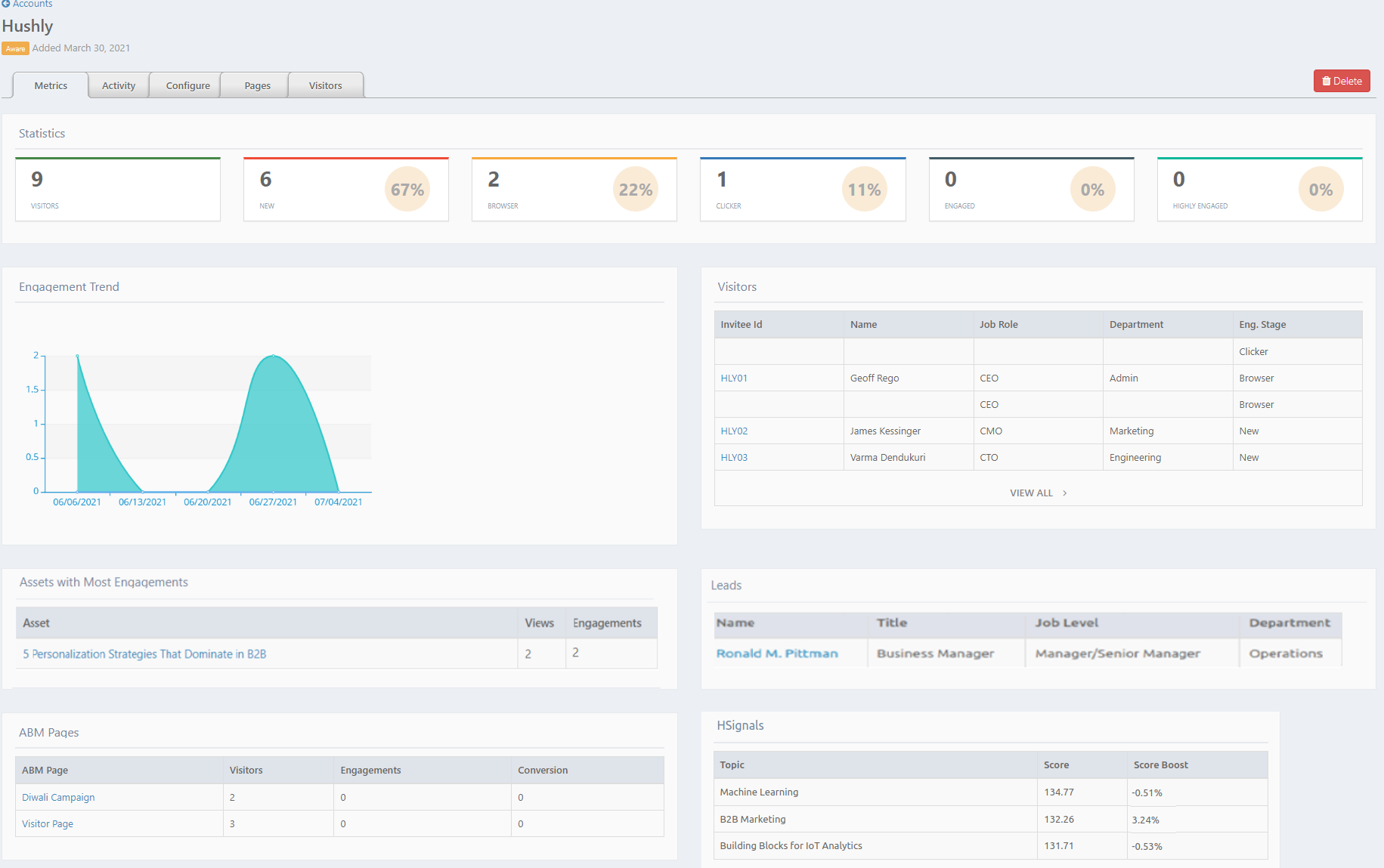Click the 06/13/2021 axis date label
The height and width of the screenshot is (868, 1384).
click(142, 502)
